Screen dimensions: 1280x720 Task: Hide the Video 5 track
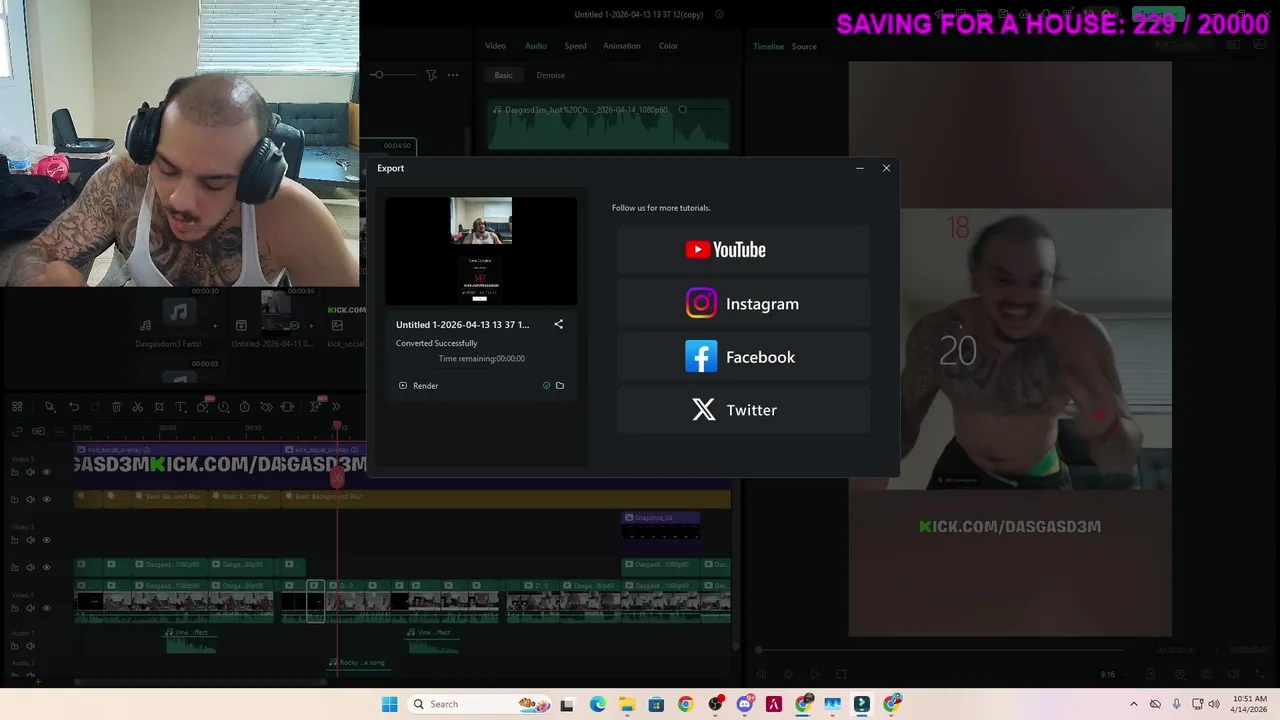click(x=46, y=472)
